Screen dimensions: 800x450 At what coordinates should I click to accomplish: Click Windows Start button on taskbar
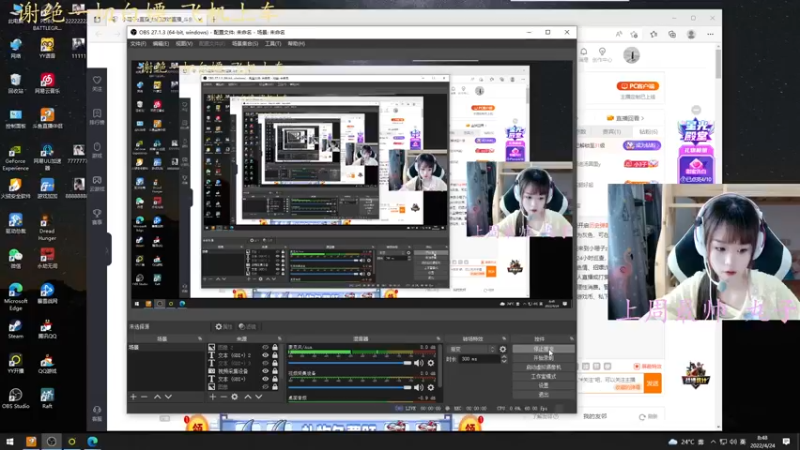point(10,441)
